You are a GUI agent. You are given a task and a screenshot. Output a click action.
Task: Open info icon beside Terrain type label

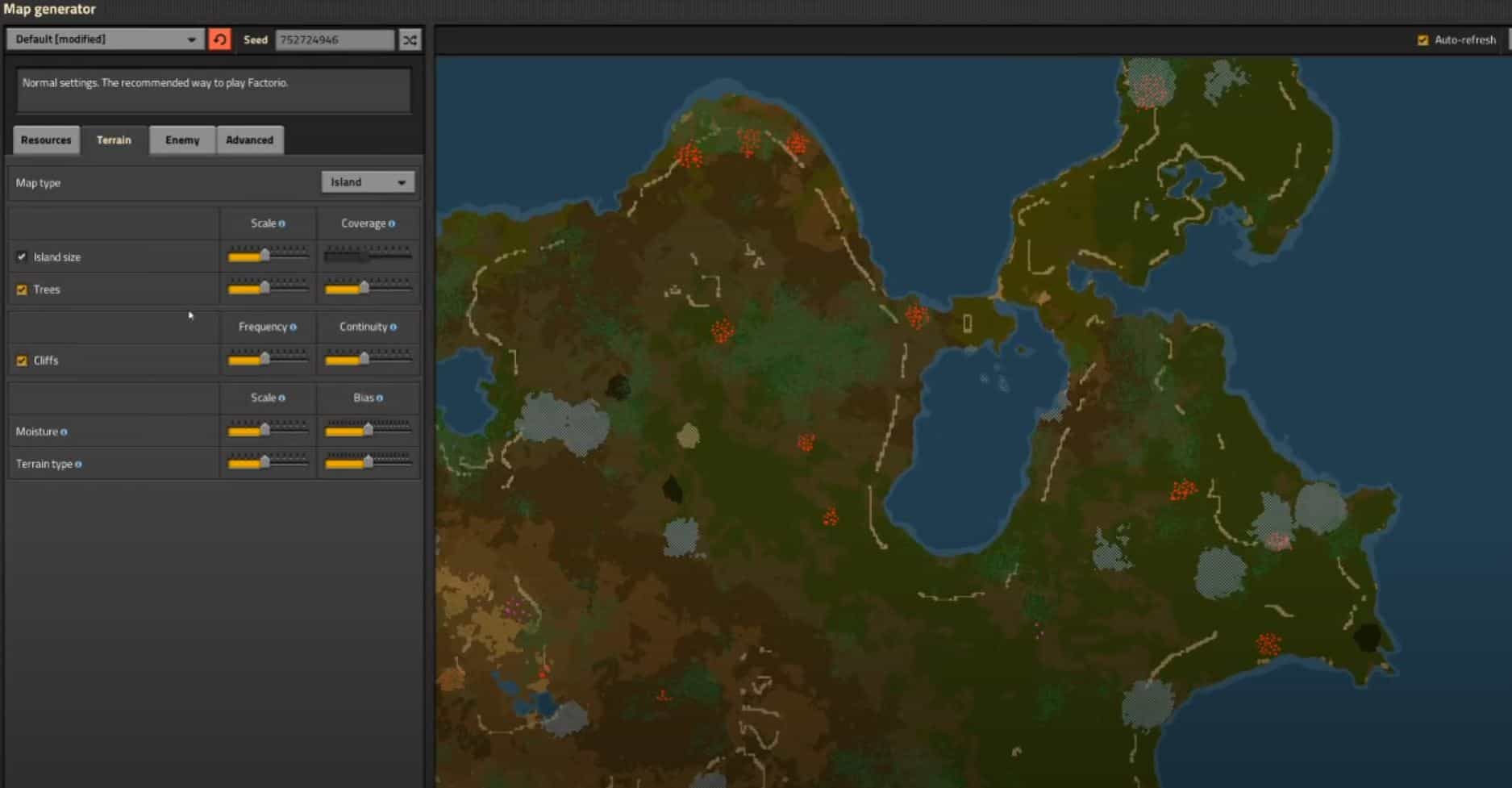(78, 465)
